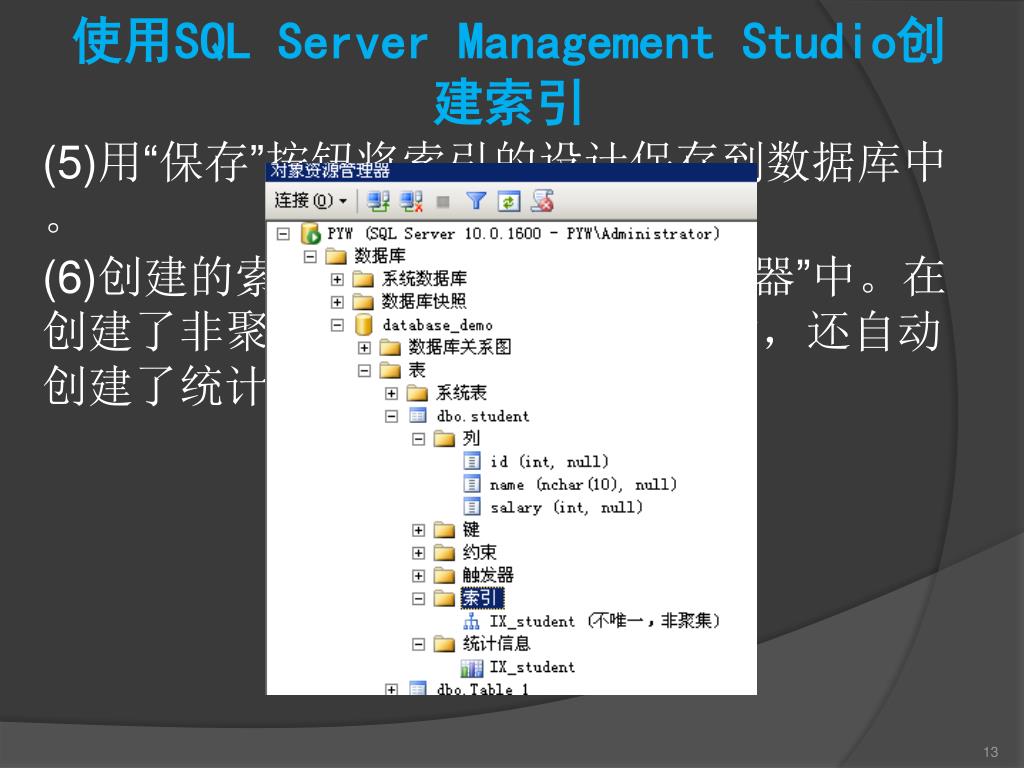Click the 表 folder icon
The width and height of the screenshot is (1024, 768).
point(390,370)
